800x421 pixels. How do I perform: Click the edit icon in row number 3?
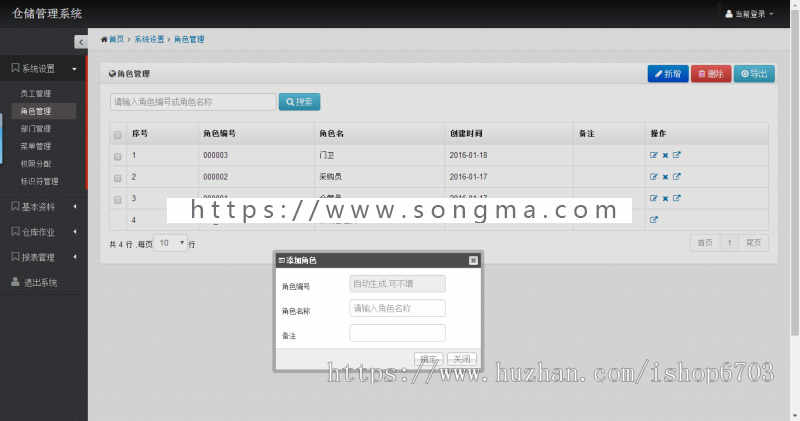tap(654, 198)
